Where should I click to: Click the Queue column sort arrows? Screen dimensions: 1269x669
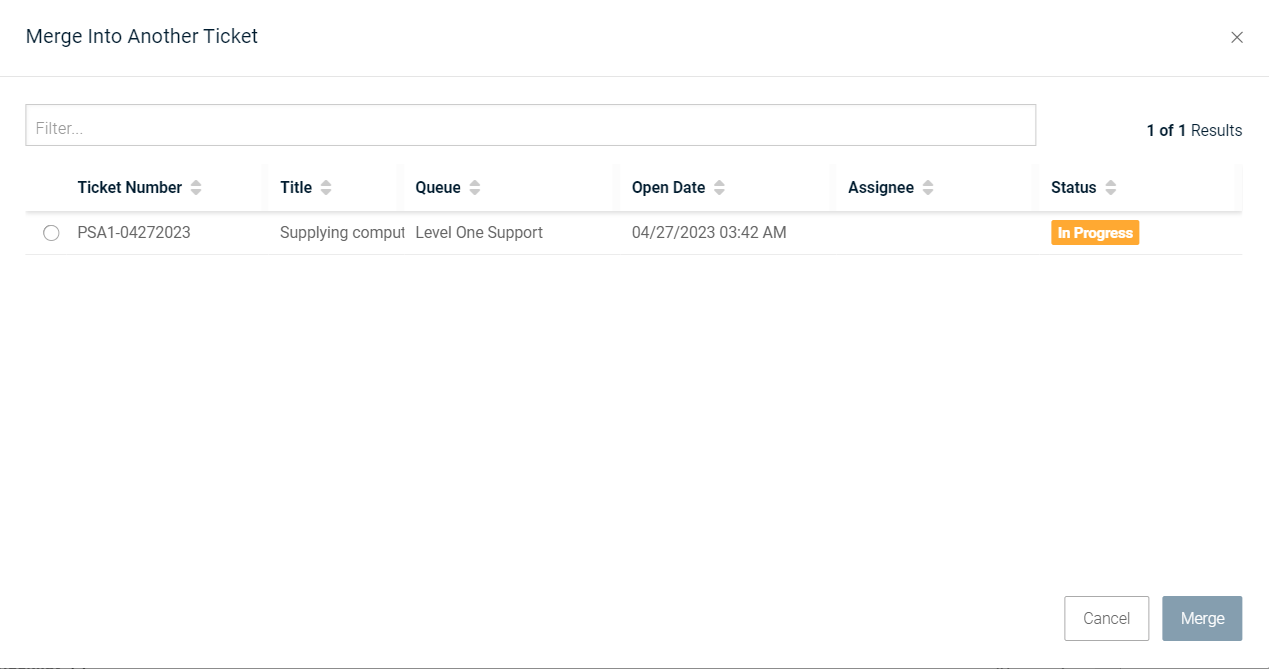[x=475, y=188]
